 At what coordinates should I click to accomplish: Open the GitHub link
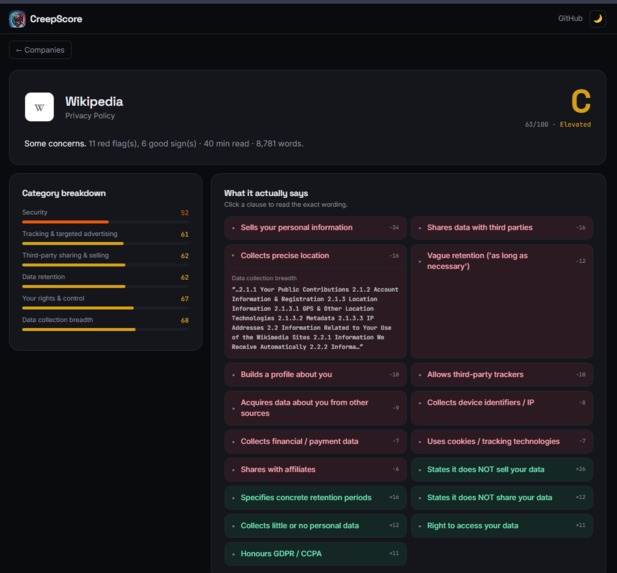[x=570, y=18]
